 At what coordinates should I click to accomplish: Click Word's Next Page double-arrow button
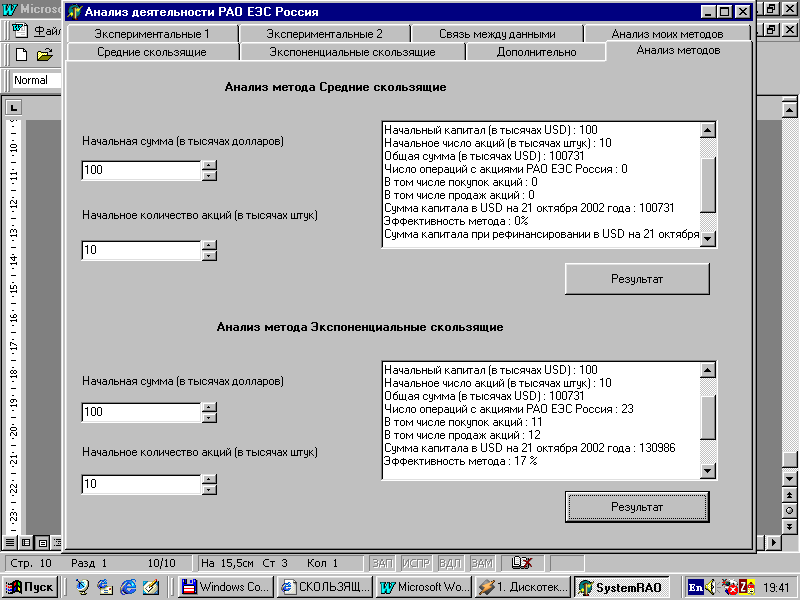coord(789,526)
